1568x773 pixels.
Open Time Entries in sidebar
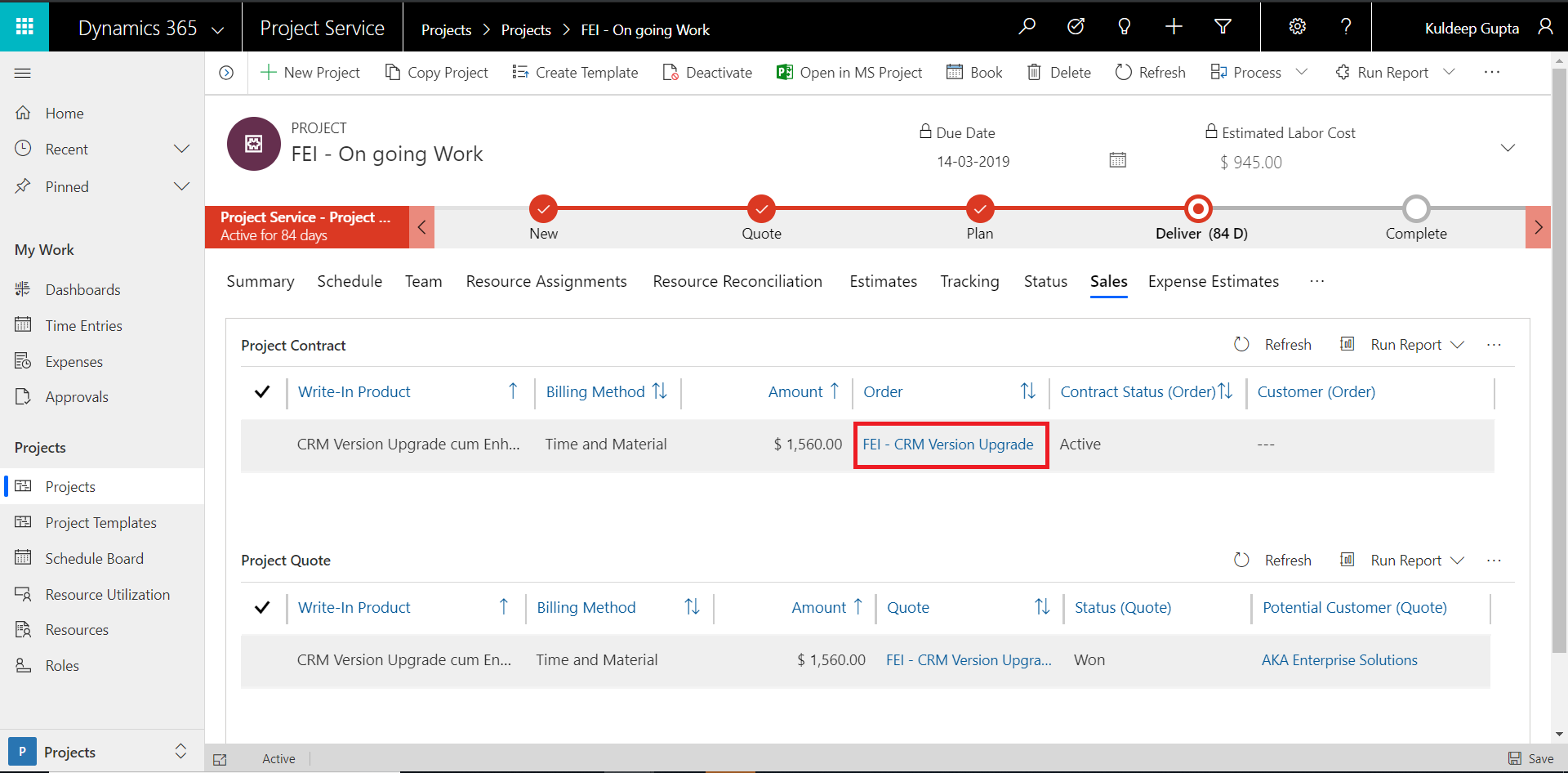tap(84, 326)
